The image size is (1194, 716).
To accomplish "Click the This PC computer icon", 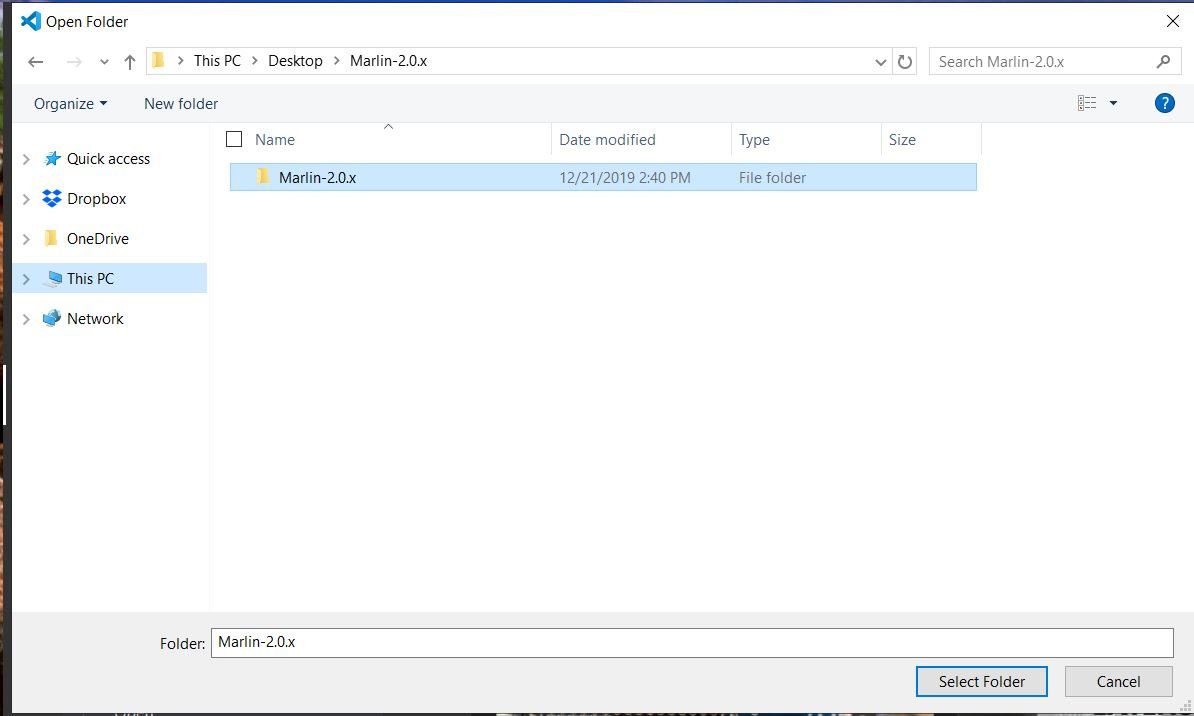I will click(x=53, y=278).
